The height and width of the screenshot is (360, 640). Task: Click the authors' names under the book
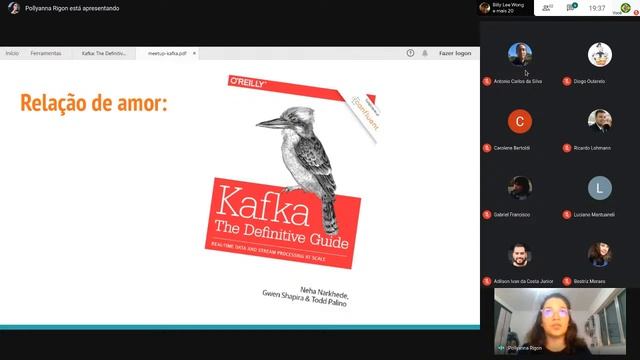305,296
